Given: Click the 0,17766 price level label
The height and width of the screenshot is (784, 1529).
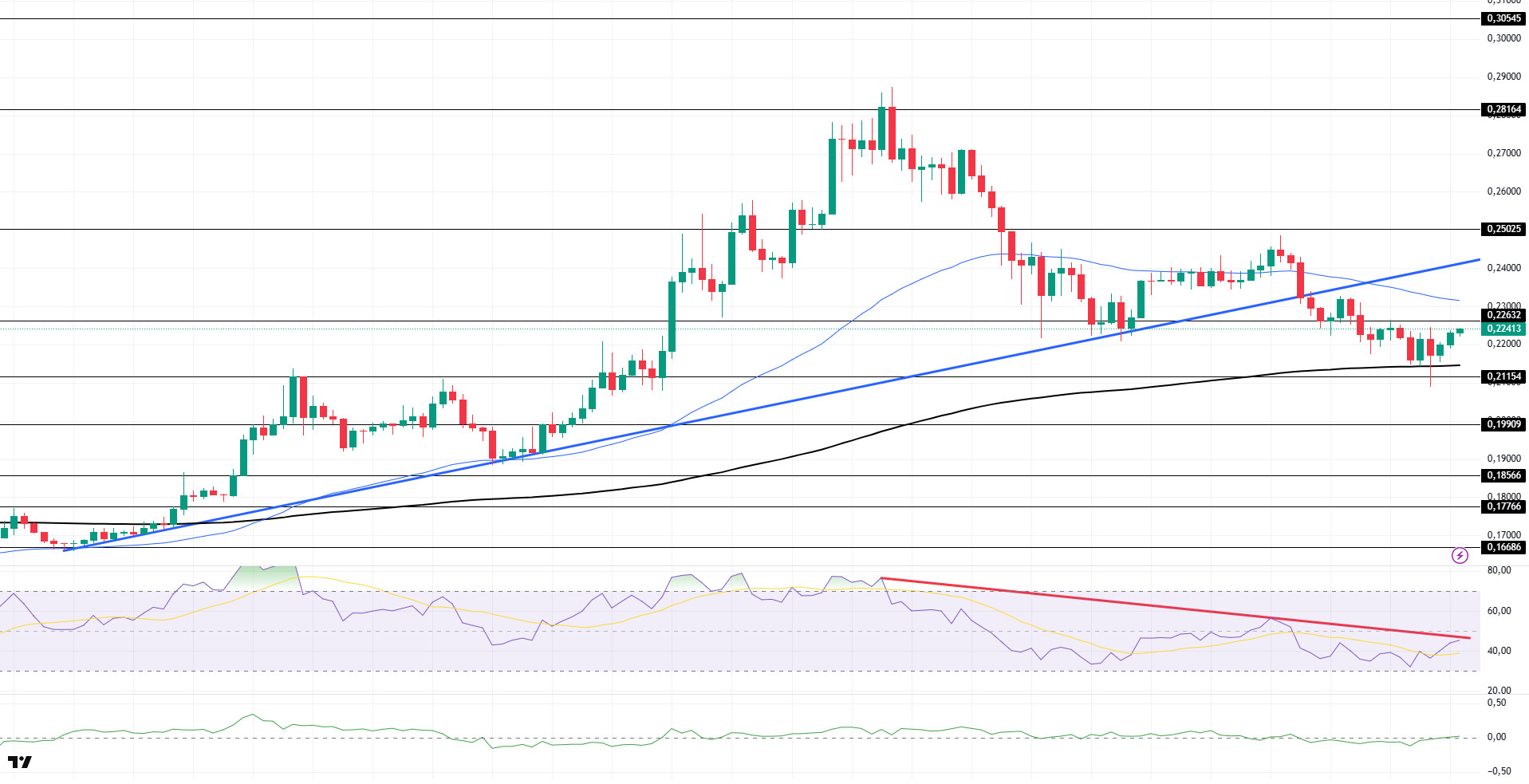Looking at the screenshot, I should pyautogui.click(x=1503, y=506).
